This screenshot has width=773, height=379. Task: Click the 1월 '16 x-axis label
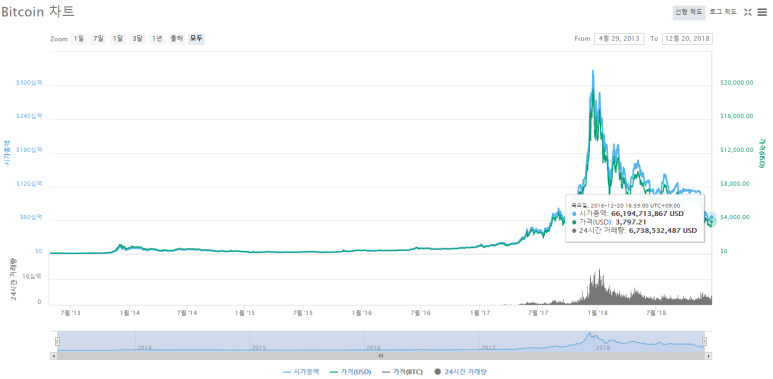pyautogui.click(x=362, y=312)
